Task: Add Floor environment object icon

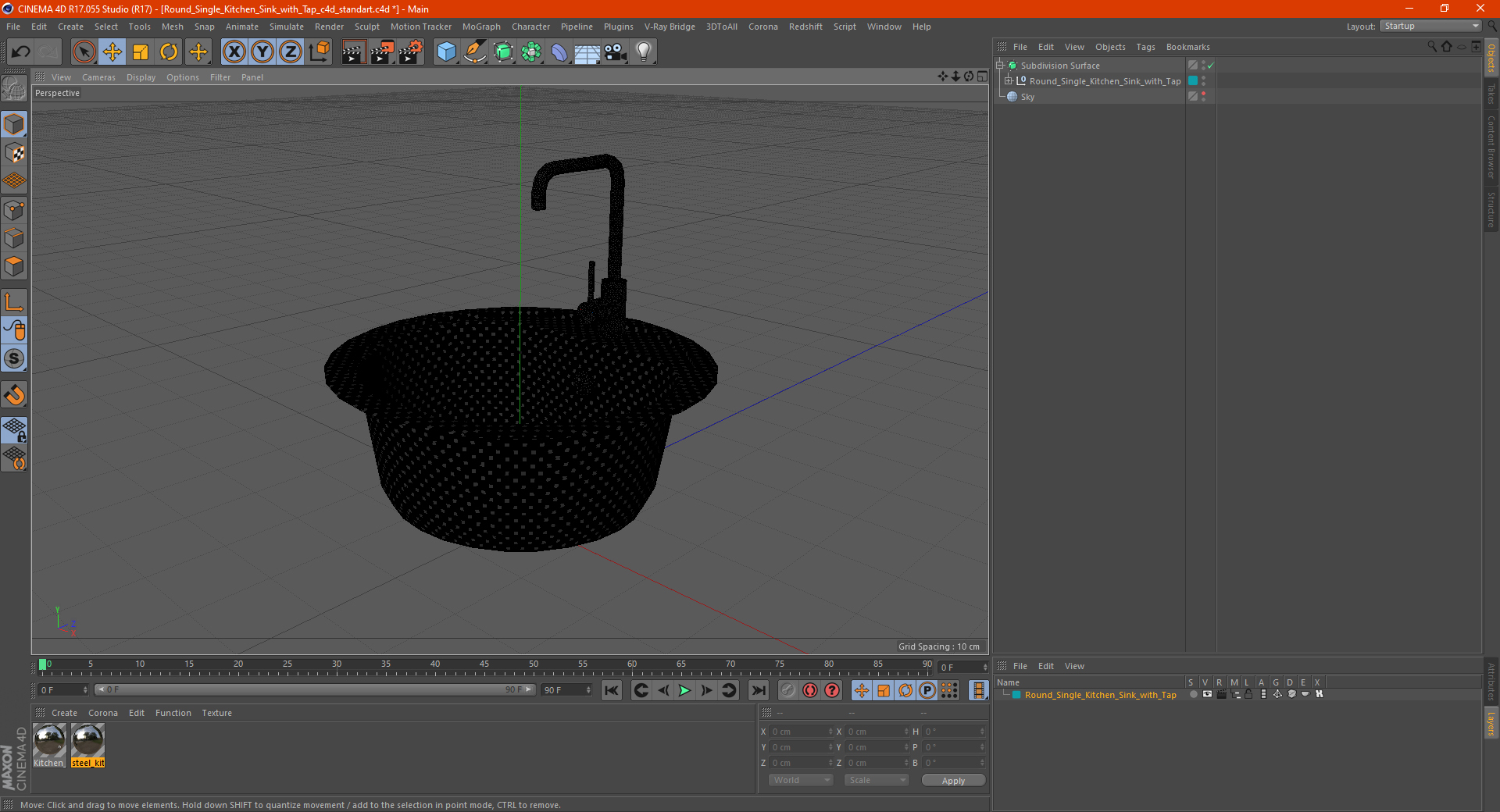Action: 587,52
